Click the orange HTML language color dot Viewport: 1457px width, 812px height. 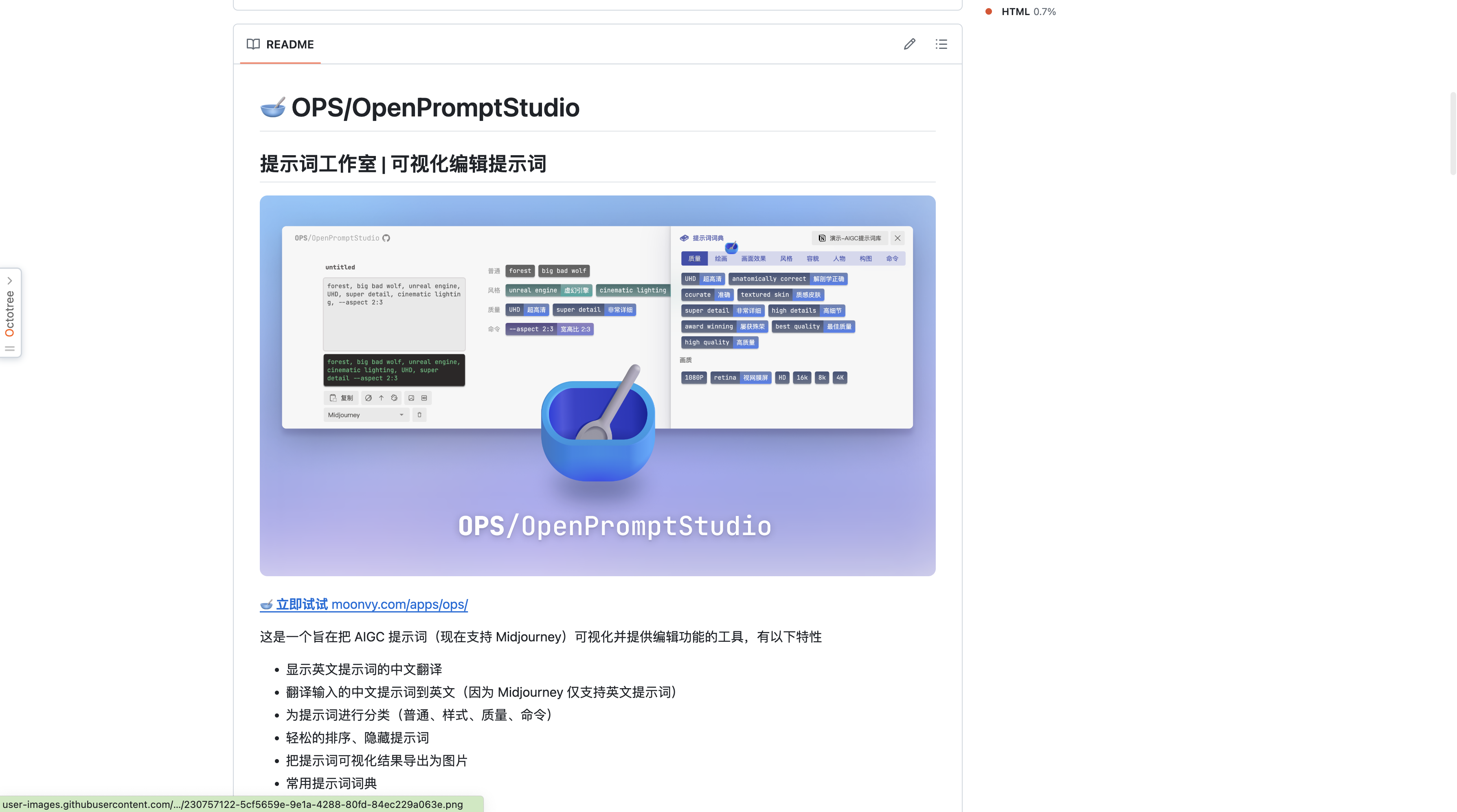[988, 11]
